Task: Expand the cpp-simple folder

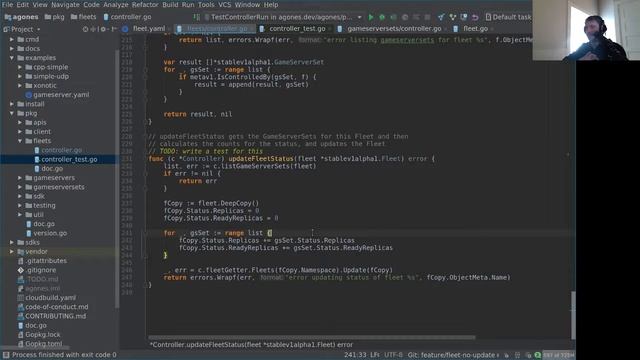Action: pos(20,67)
